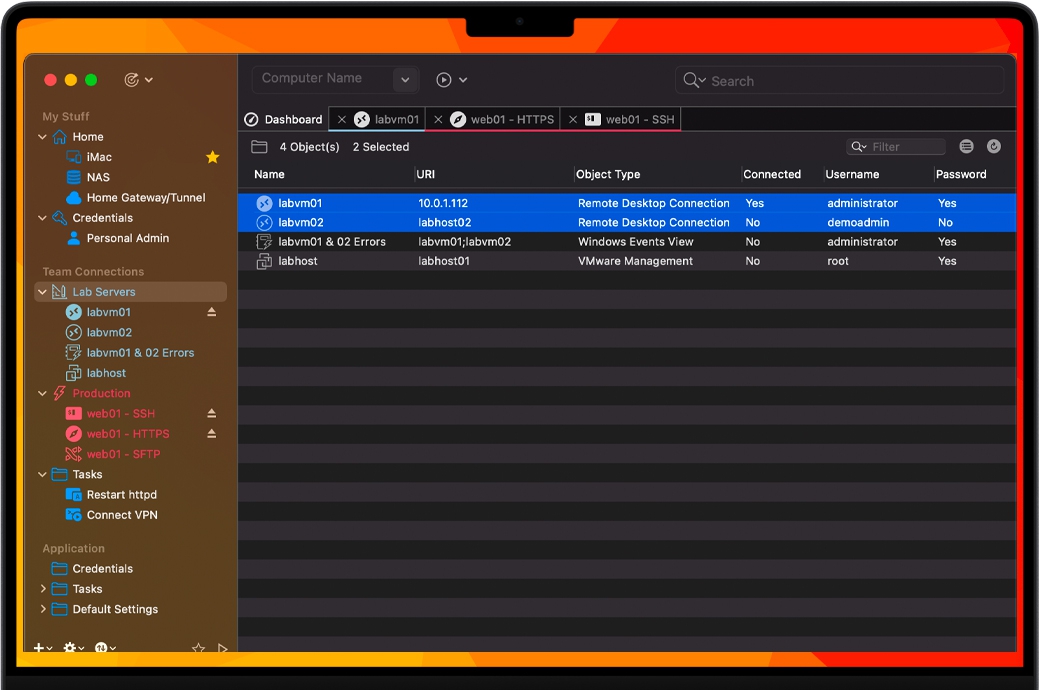Screen dimensions: 1040x690
Task: Collapse the Team Connections Tasks folder
Action: 42,474
